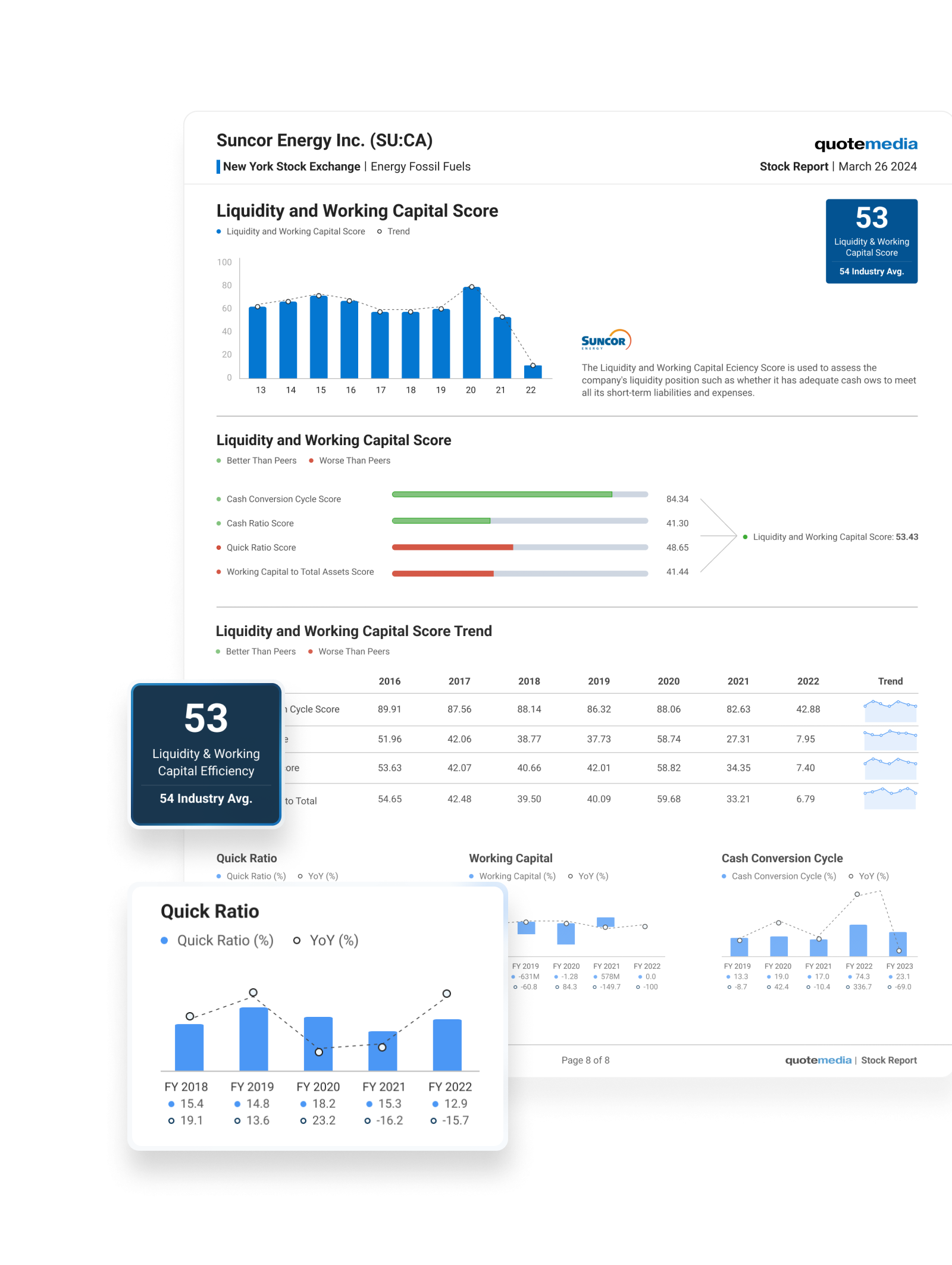This screenshot has height=1265, width=952.
Task: Toggle the Cash Conversion Cycle (%) legend item
Action: 779,876
